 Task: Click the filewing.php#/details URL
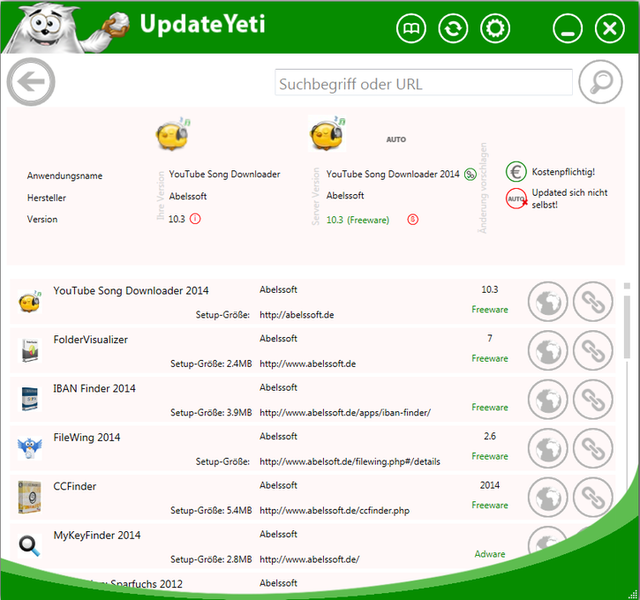pyautogui.click(x=350, y=462)
